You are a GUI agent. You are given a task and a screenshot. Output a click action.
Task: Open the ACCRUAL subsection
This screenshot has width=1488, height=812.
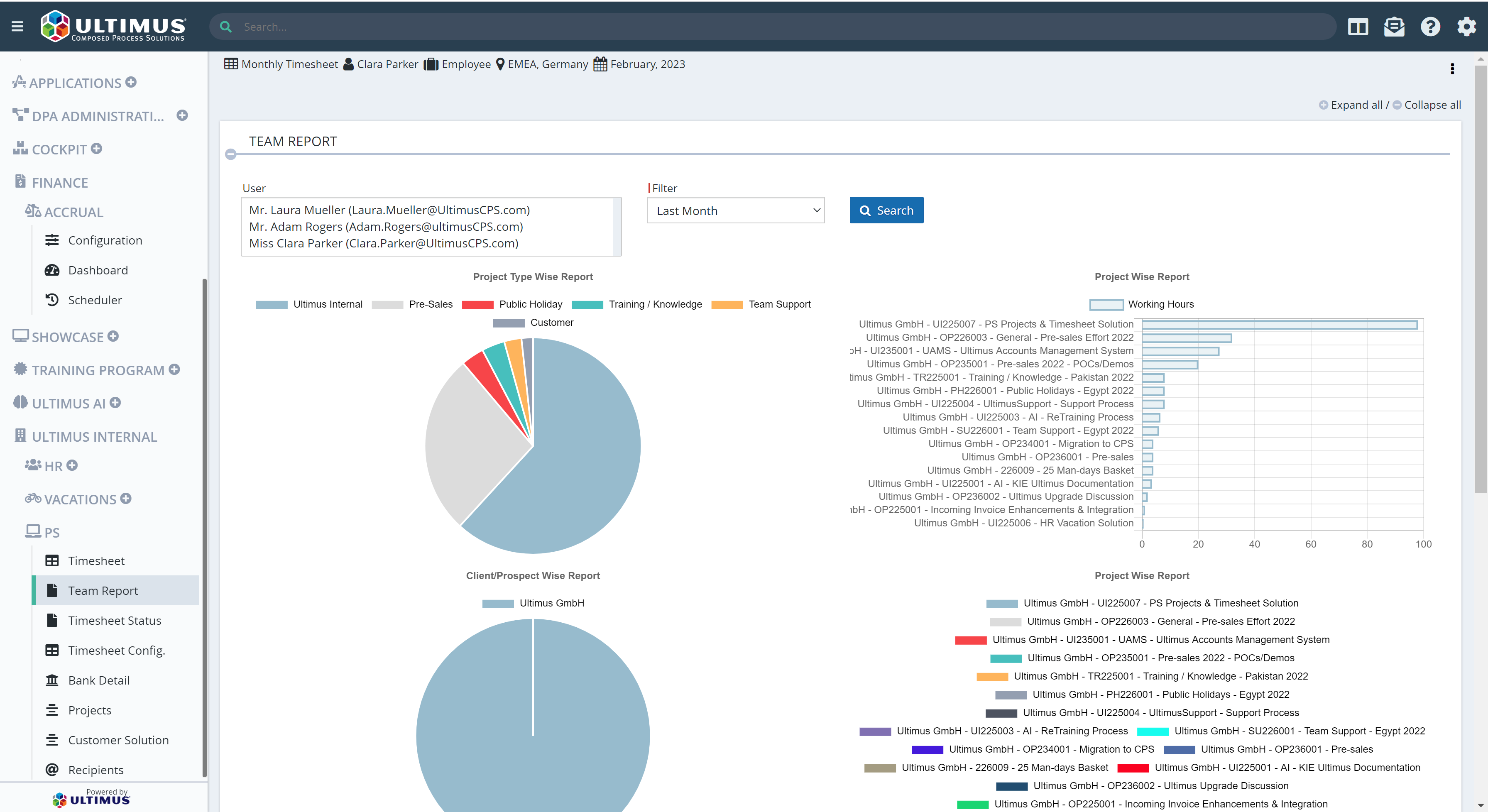(x=73, y=212)
